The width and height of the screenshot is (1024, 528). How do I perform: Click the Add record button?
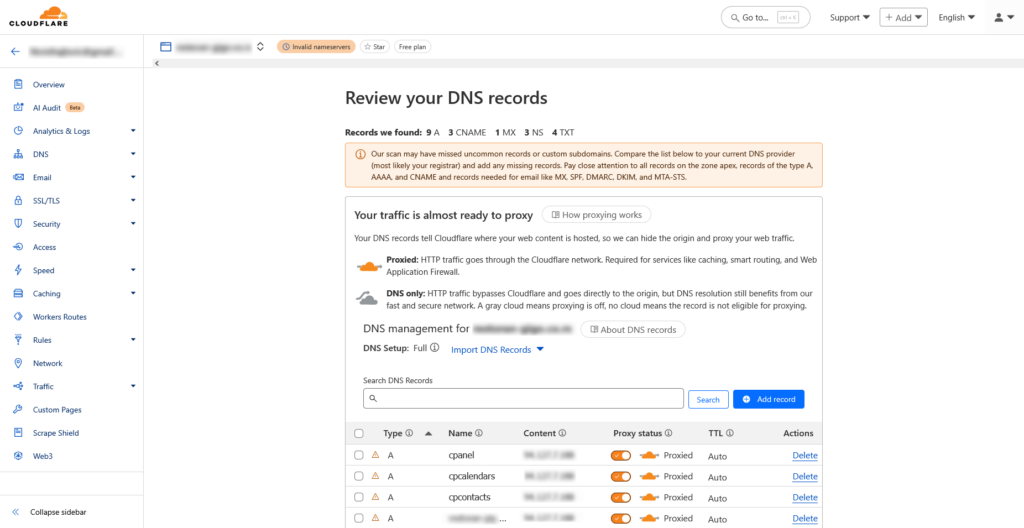tap(768, 399)
